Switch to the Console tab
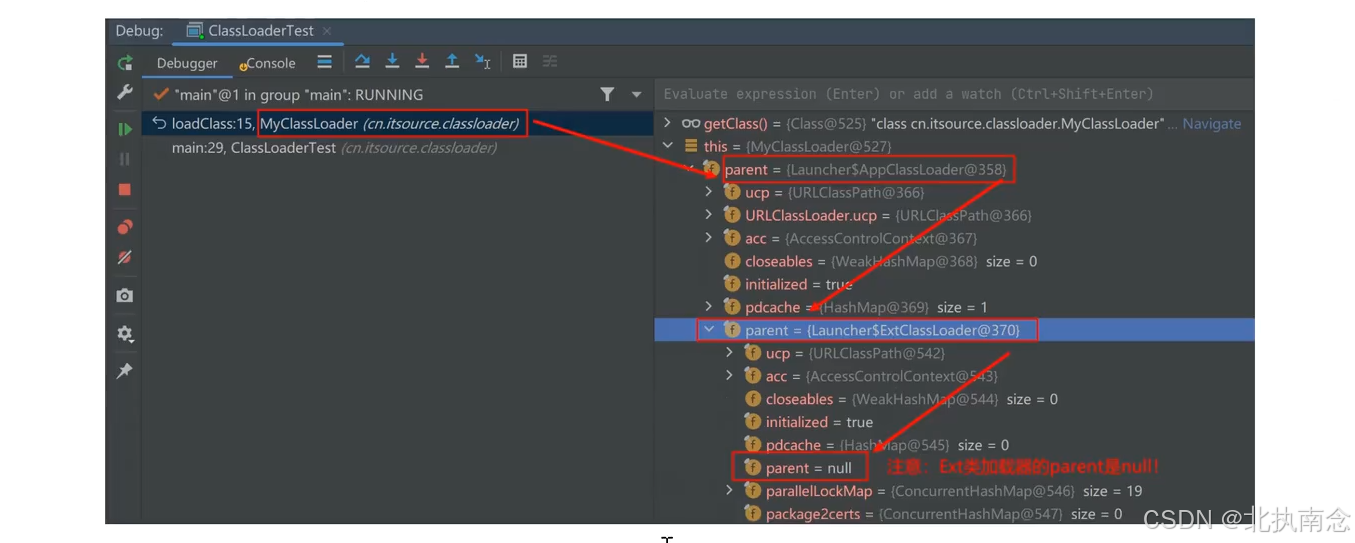Viewport: 1355px width, 543px height. [x=267, y=63]
